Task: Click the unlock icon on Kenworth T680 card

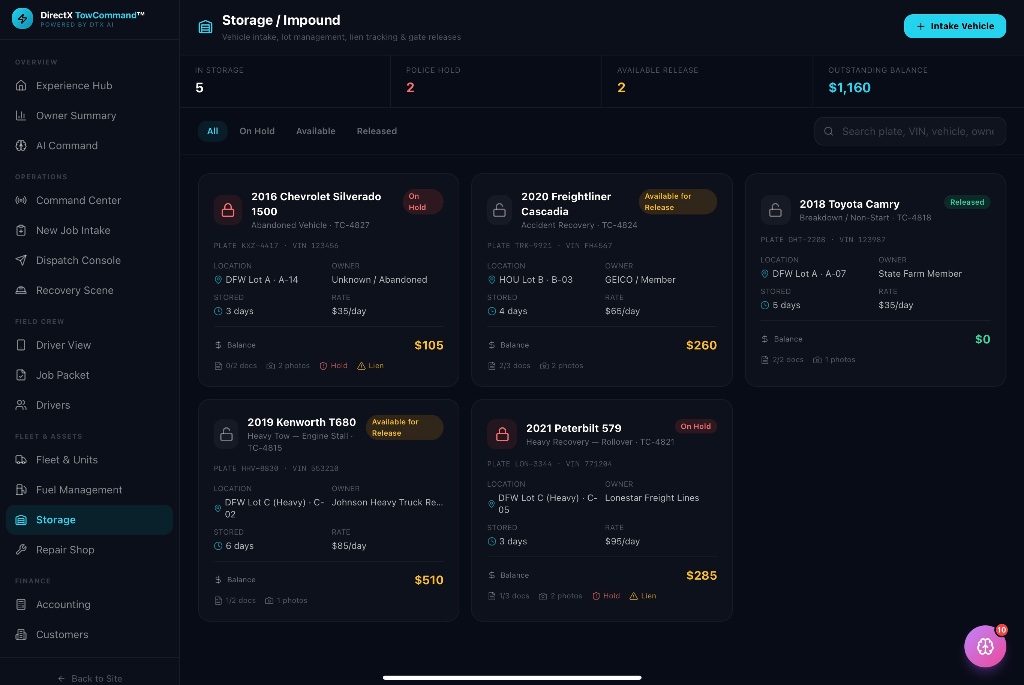Action: (226, 434)
